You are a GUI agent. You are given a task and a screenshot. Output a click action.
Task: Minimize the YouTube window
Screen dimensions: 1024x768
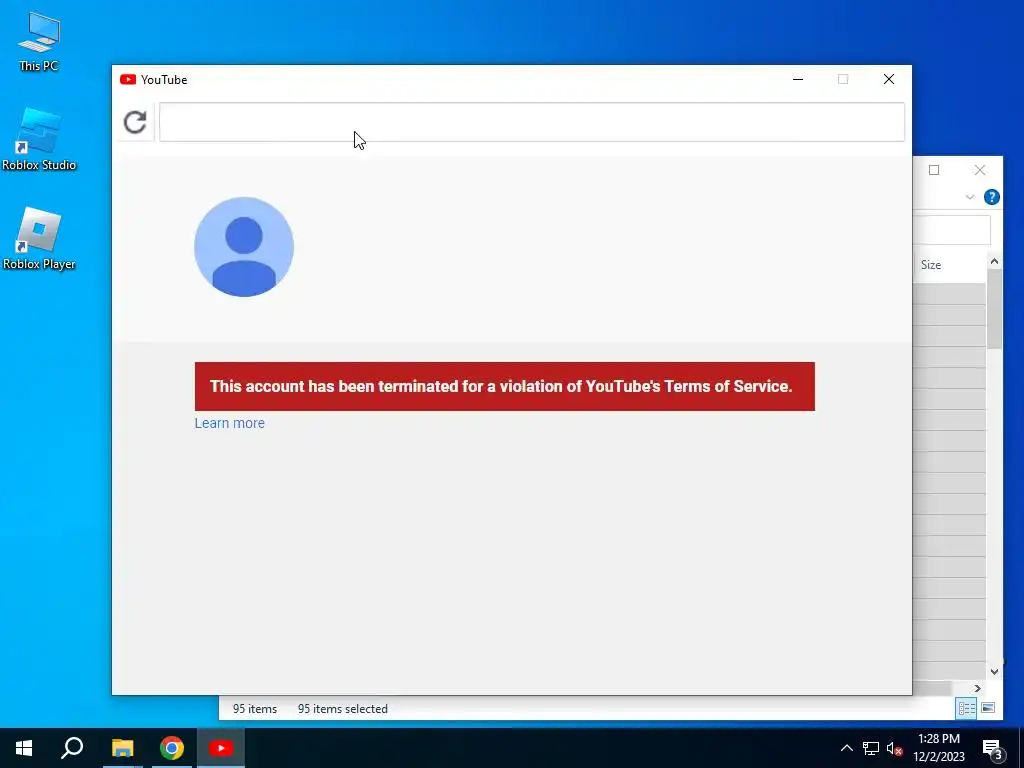coord(798,79)
